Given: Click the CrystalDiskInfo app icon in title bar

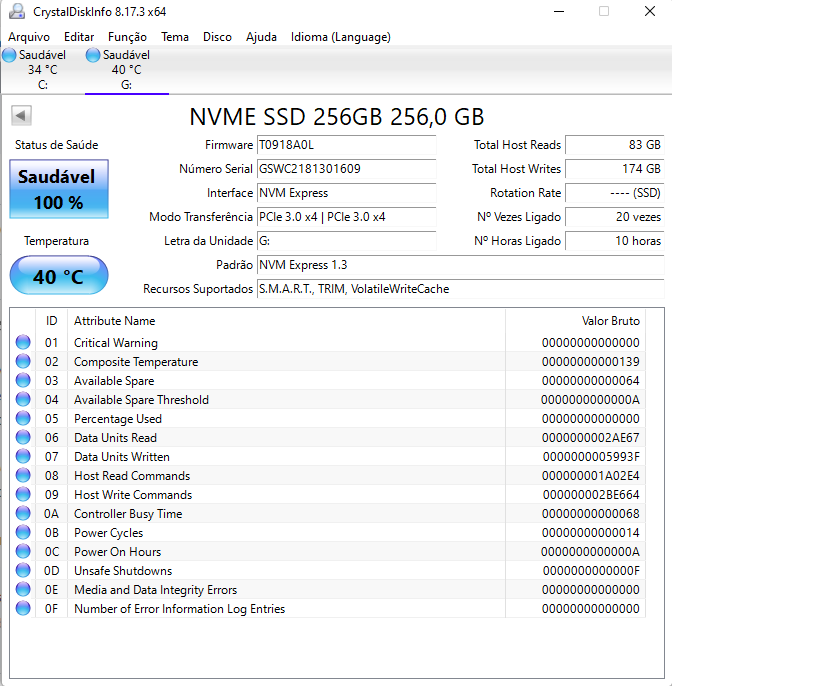Looking at the screenshot, I should pos(17,11).
